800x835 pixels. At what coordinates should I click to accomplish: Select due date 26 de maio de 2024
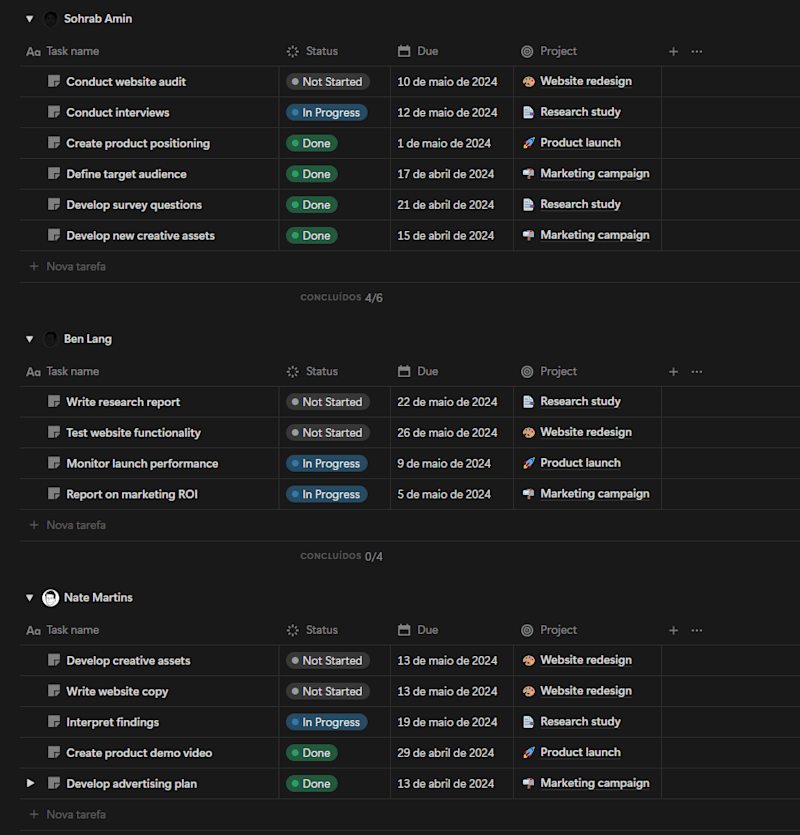(447, 432)
